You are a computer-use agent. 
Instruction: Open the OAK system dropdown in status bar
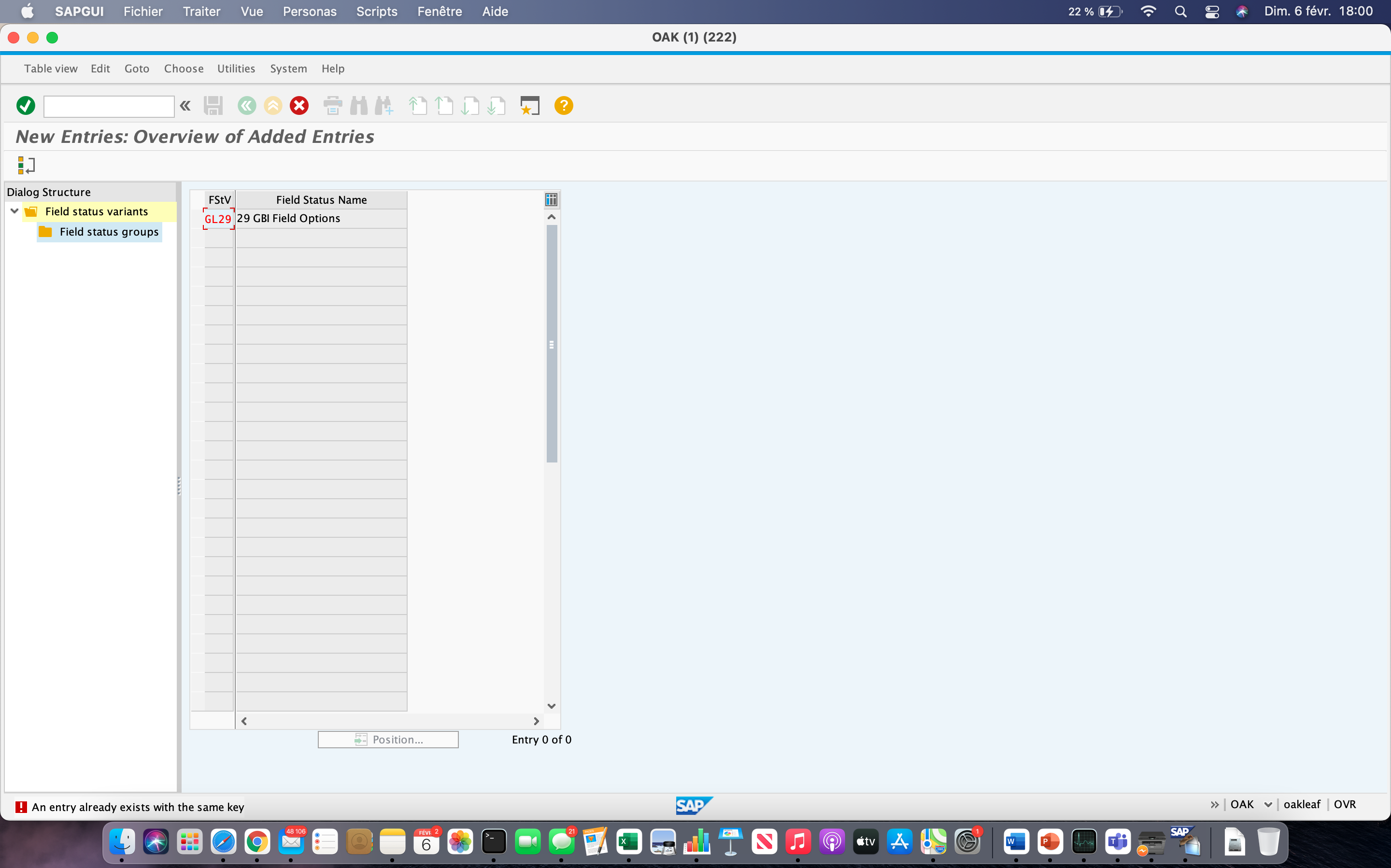point(1268,804)
